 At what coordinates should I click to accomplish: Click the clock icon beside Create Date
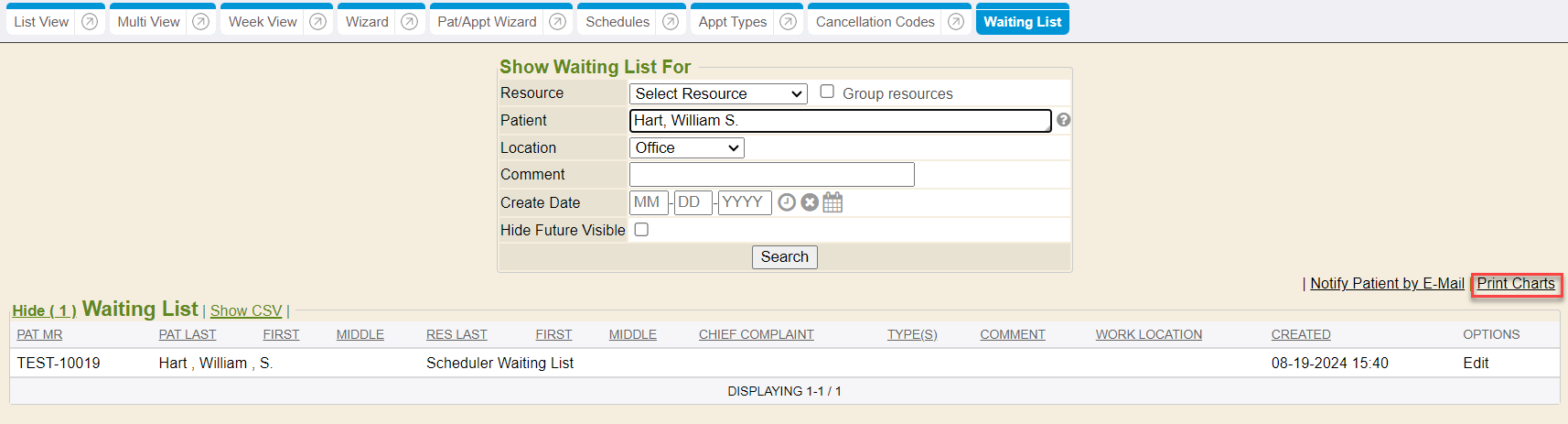click(787, 202)
